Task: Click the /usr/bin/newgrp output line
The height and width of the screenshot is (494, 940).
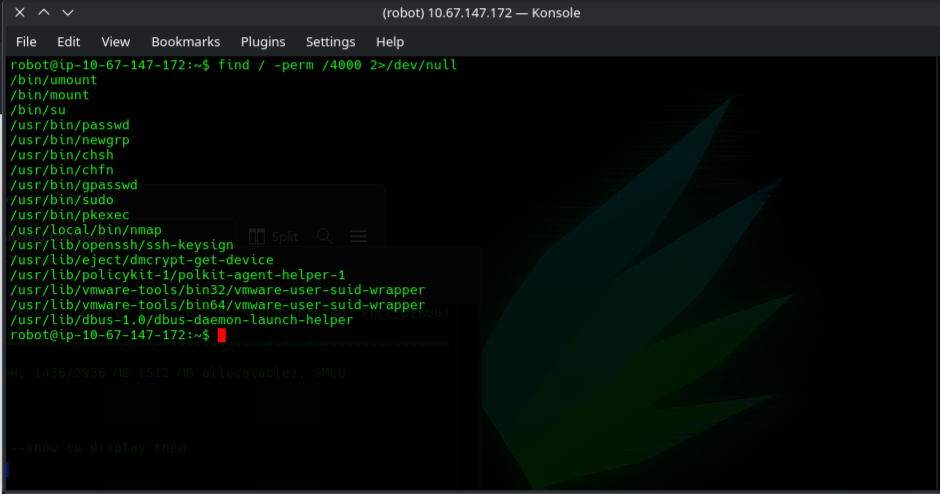Action: (x=70, y=140)
